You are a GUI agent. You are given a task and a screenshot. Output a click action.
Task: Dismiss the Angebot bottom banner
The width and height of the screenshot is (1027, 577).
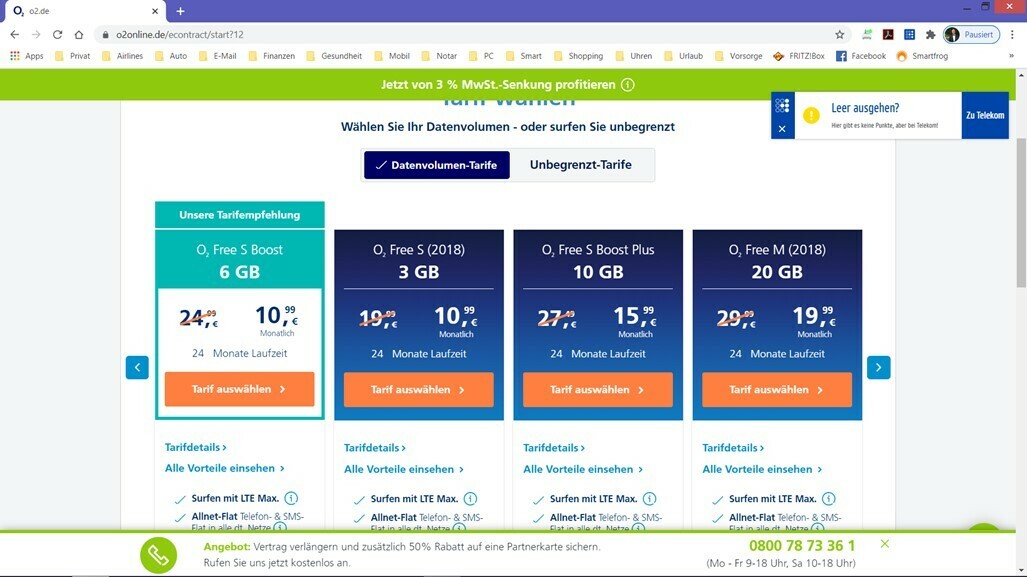click(885, 544)
